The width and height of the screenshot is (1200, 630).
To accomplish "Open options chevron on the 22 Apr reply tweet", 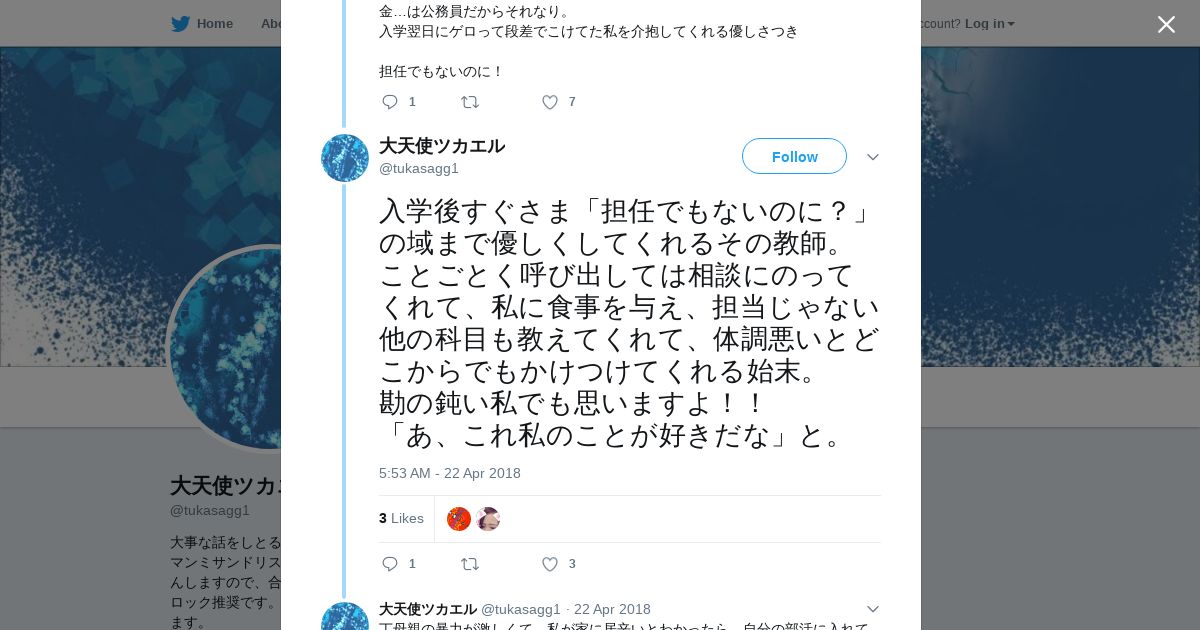I will 872,609.
